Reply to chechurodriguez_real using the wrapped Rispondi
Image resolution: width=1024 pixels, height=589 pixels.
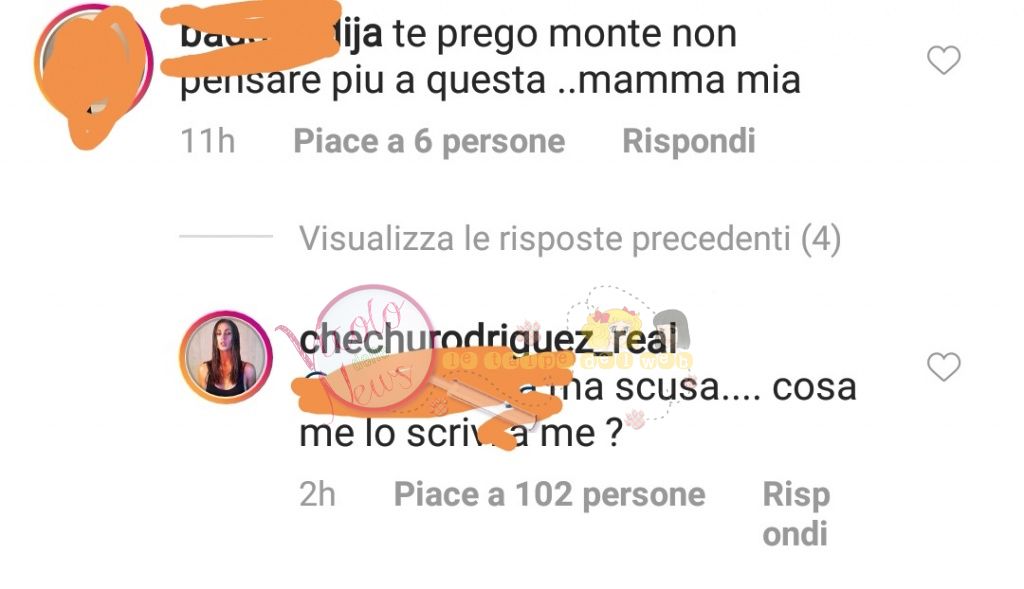click(796, 514)
